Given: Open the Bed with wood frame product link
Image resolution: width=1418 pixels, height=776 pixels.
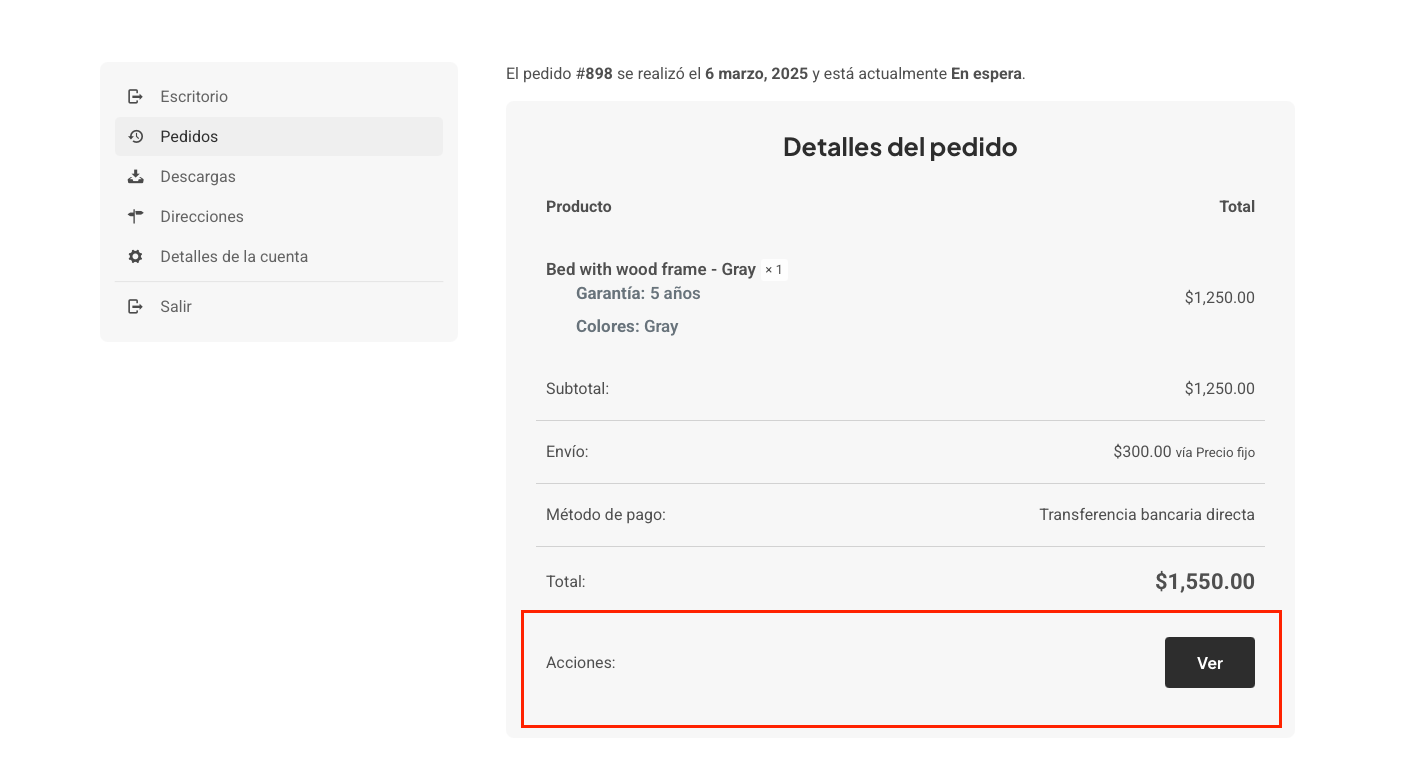Looking at the screenshot, I should [x=650, y=269].
